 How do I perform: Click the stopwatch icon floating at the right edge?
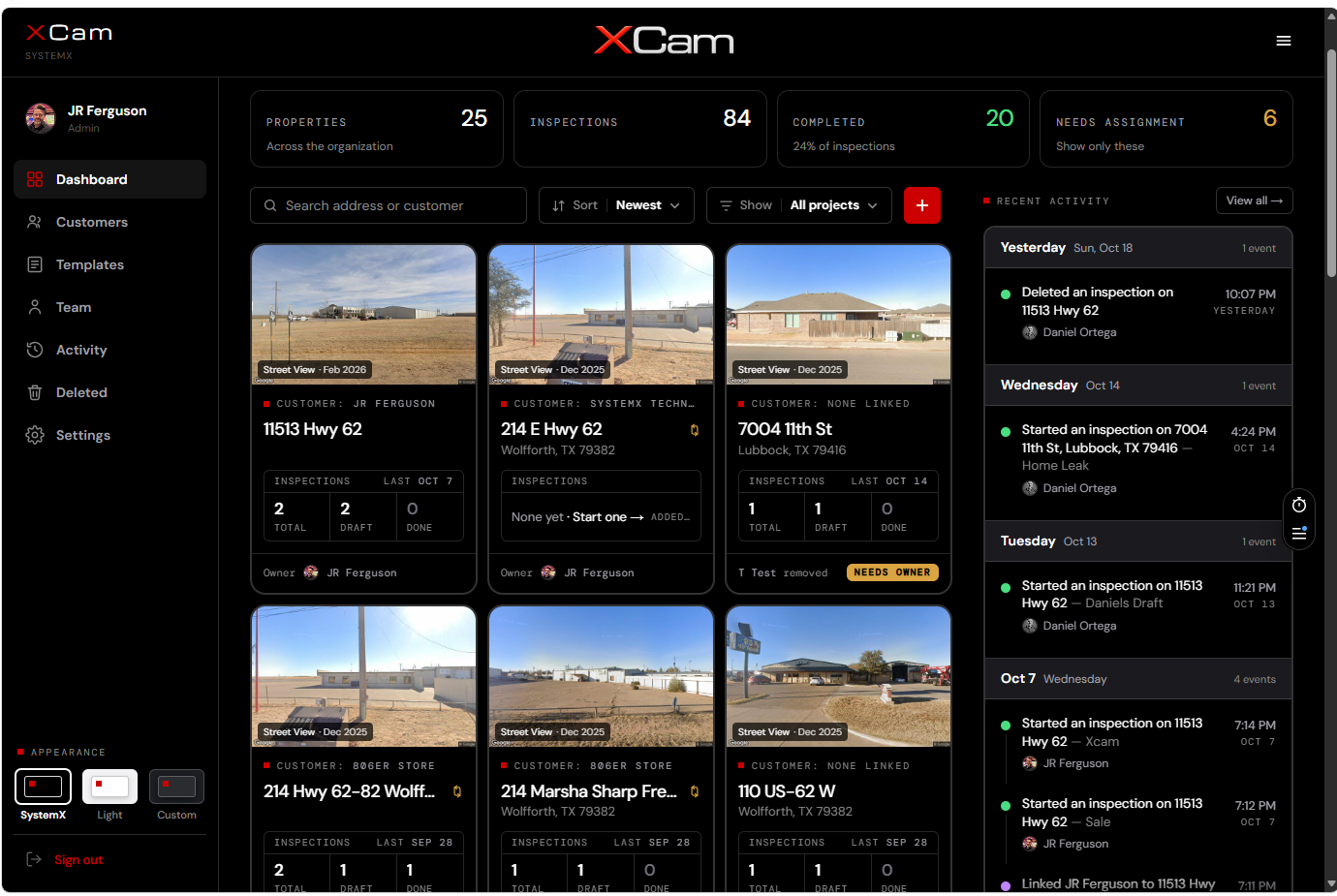pyautogui.click(x=1299, y=505)
